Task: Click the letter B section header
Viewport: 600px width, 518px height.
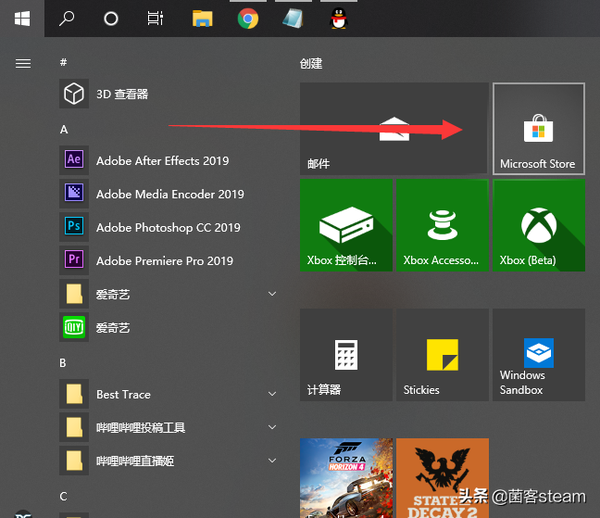Action: pyautogui.click(x=63, y=363)
